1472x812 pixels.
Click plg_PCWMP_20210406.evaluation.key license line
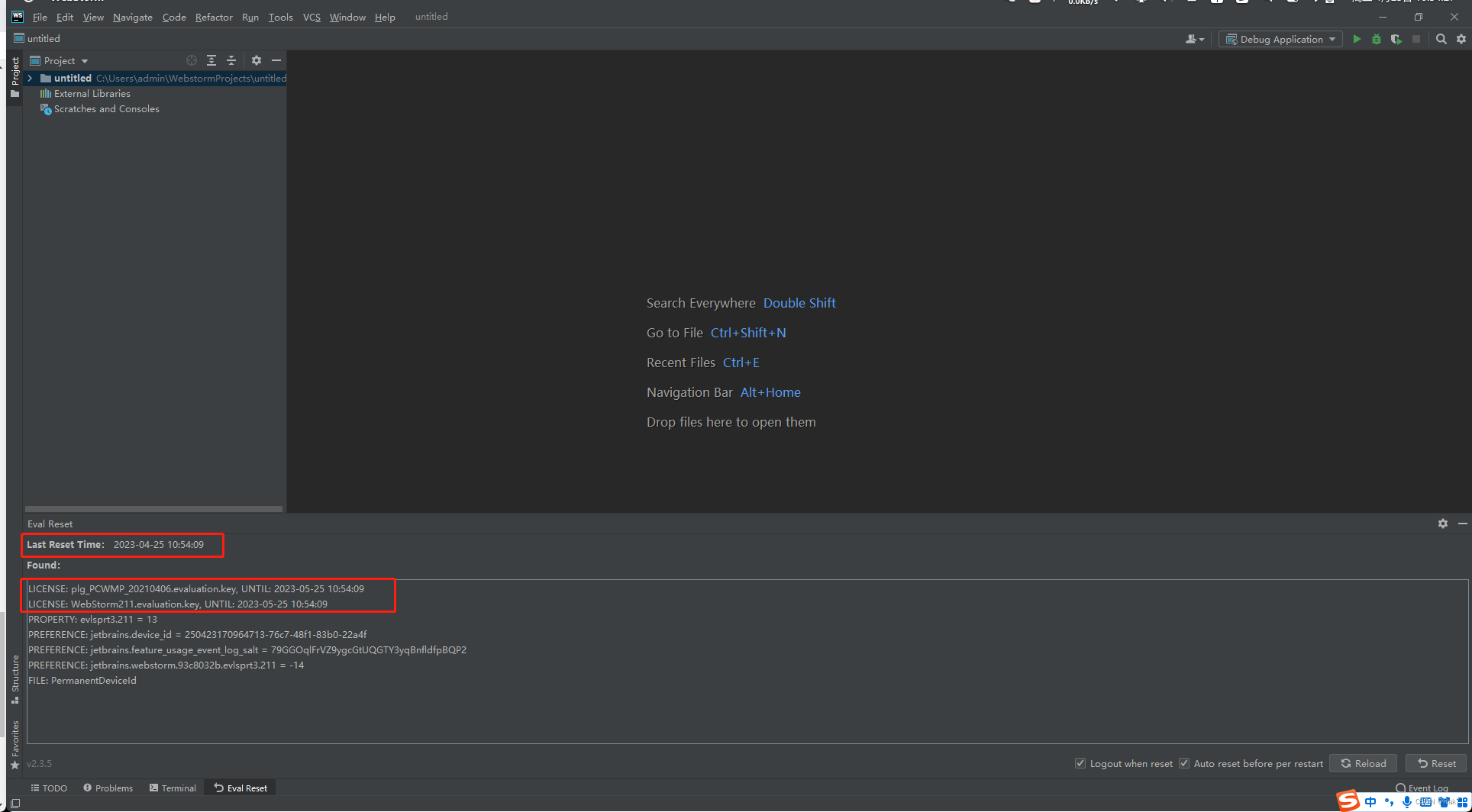coord(196,588)
